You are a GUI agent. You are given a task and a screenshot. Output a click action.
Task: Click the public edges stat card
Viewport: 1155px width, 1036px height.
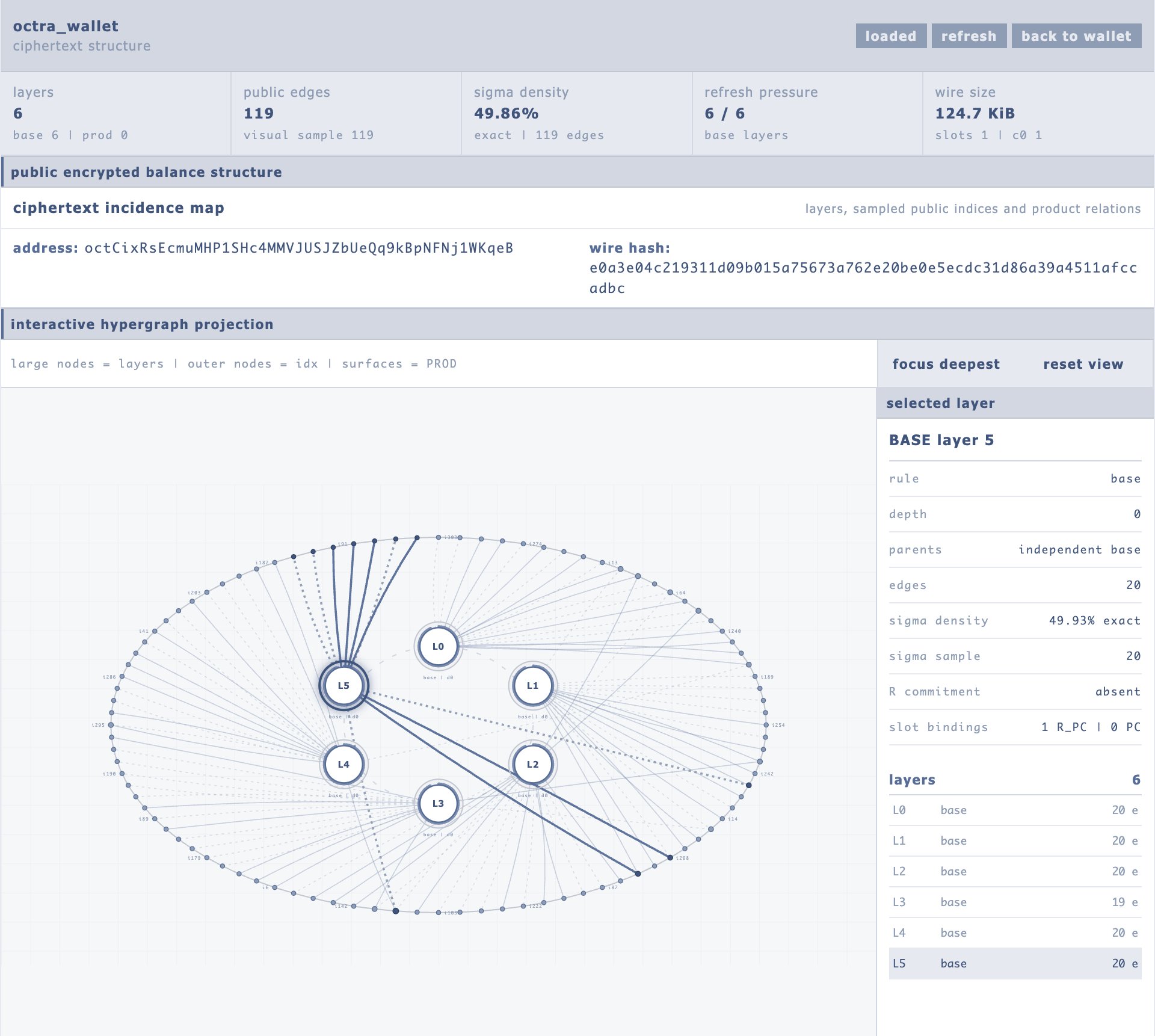[346, 114]
